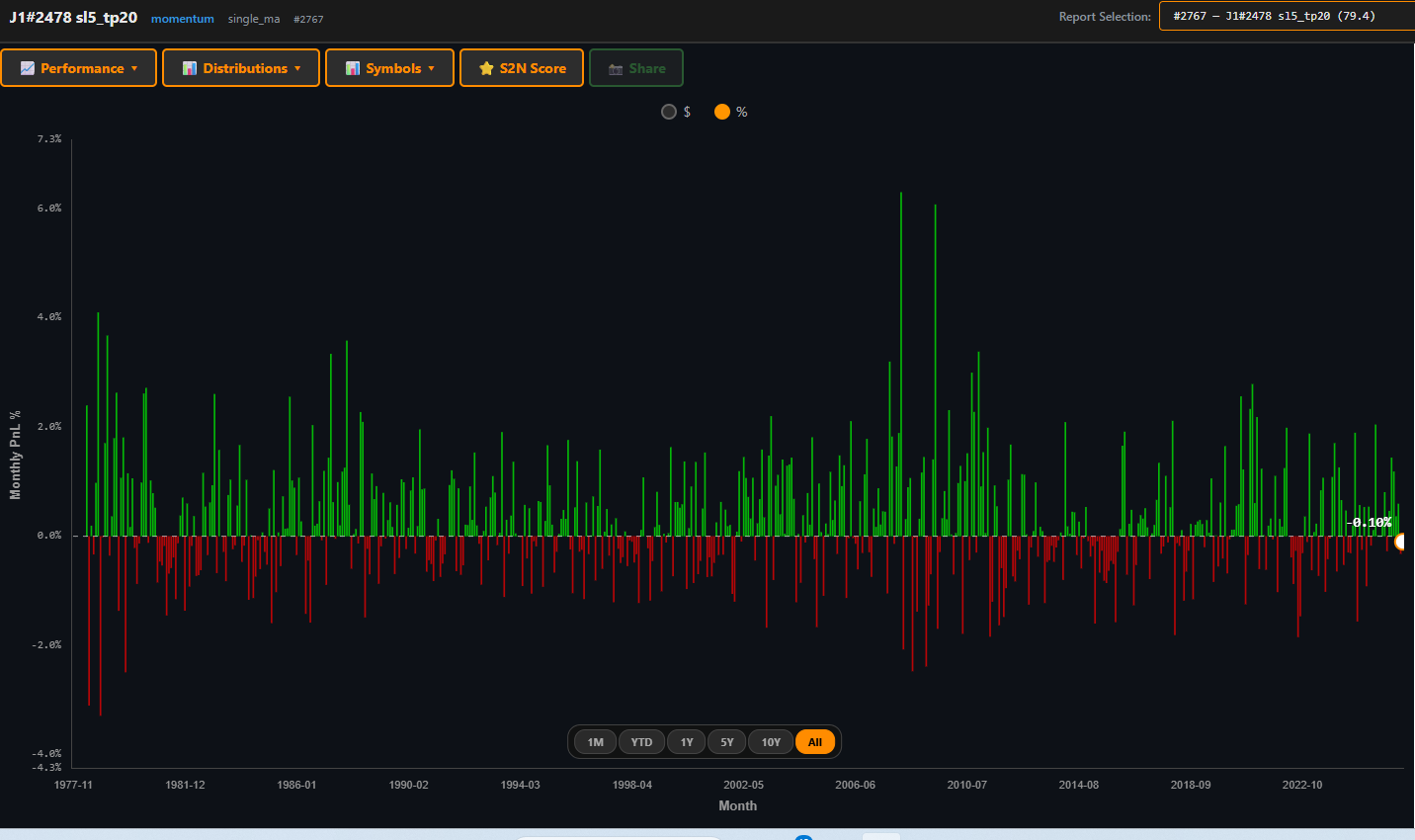The image size is (1415, 840).
Task: Set chart range to YTD
Action: click(x=642, y=742)
